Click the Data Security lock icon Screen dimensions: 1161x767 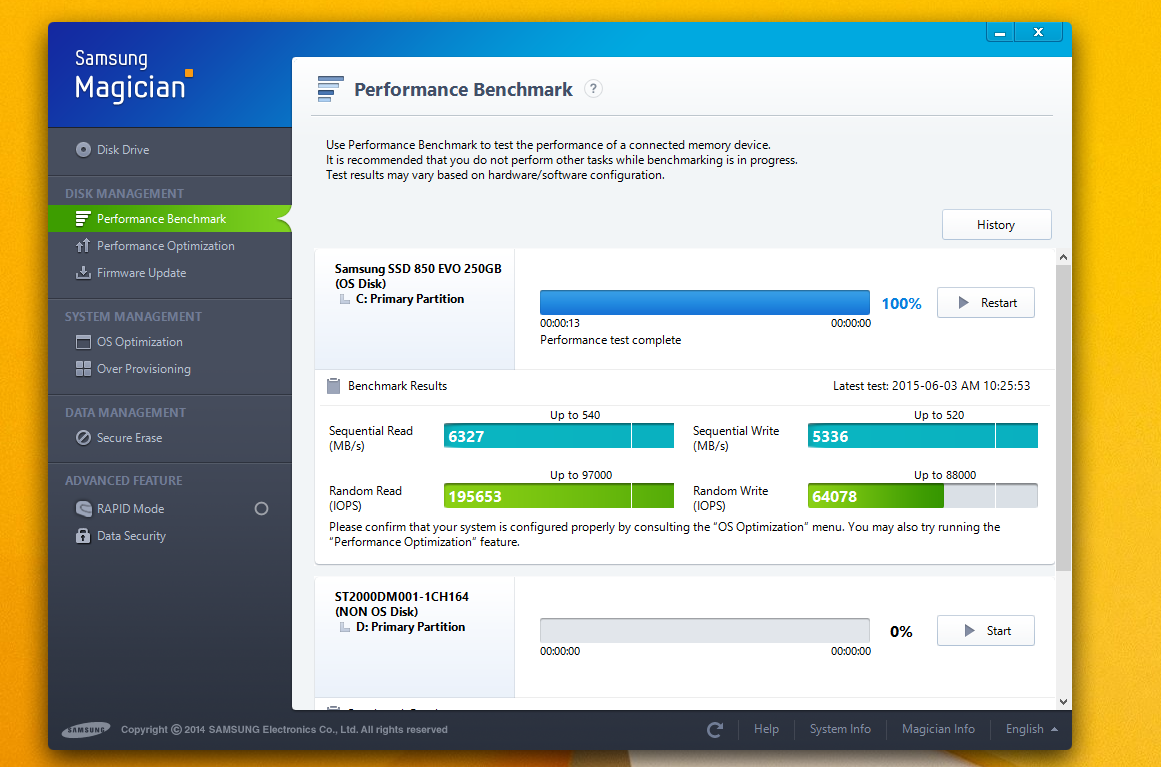coord(83,535)
